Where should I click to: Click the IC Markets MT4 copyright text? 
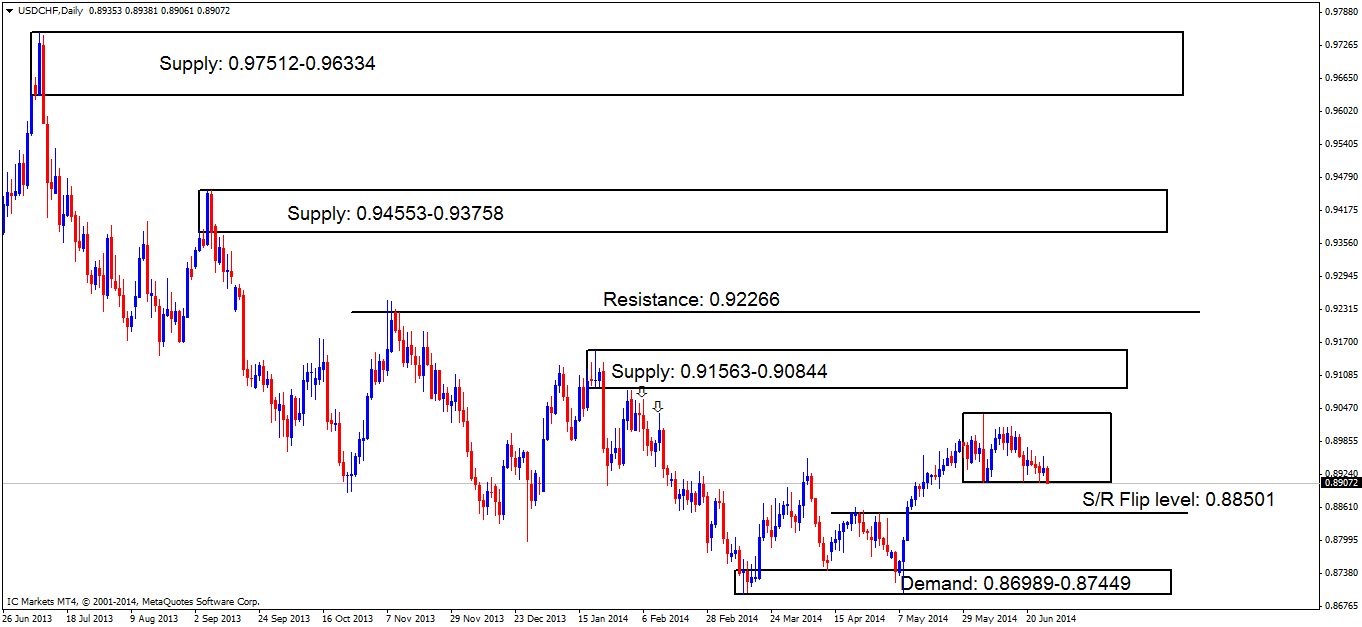click(133, 602)
